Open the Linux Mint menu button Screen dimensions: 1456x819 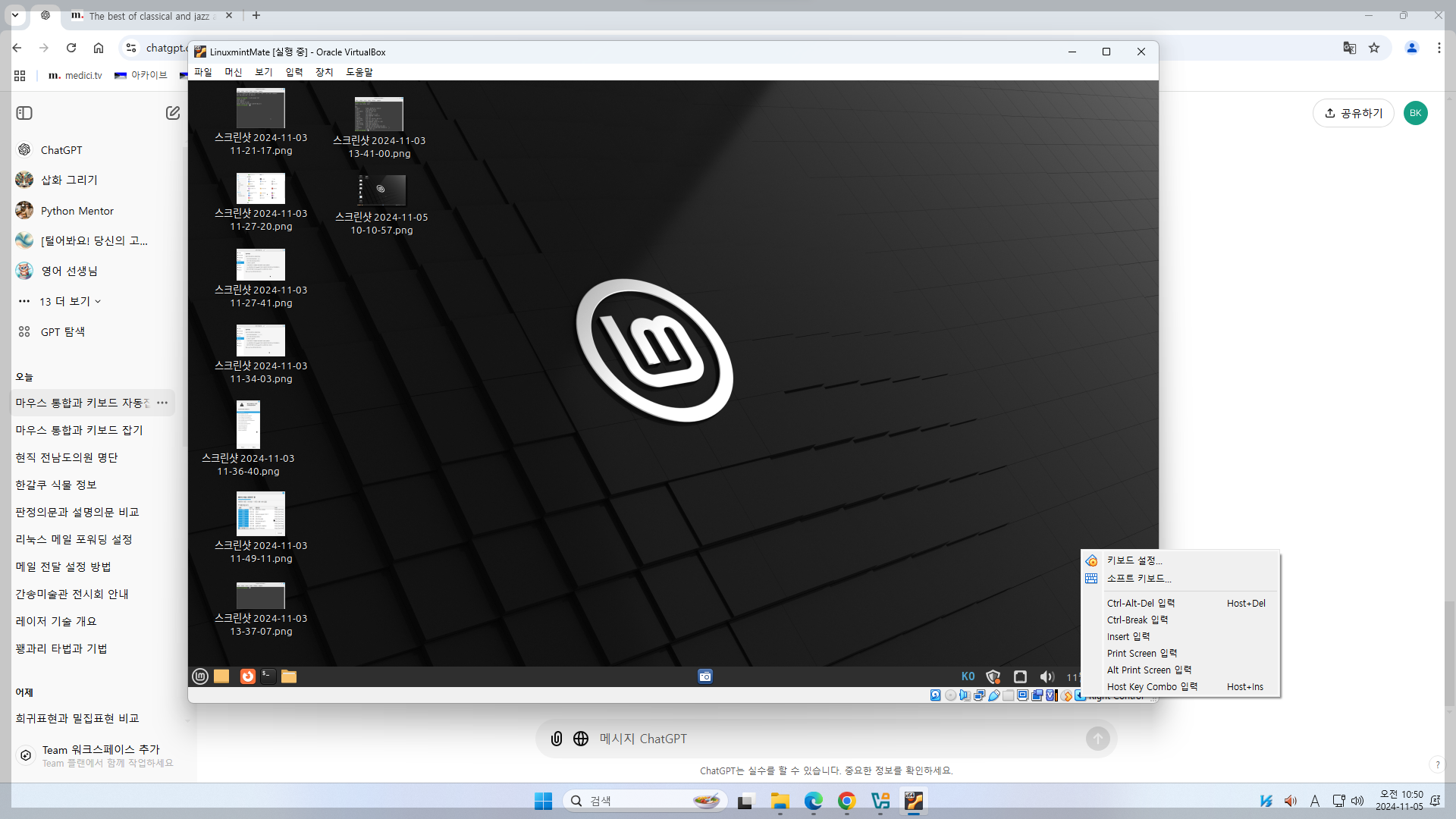point(200,676)
